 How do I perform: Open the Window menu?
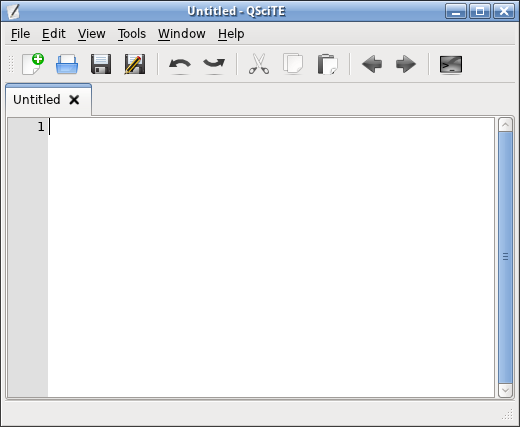182,34
